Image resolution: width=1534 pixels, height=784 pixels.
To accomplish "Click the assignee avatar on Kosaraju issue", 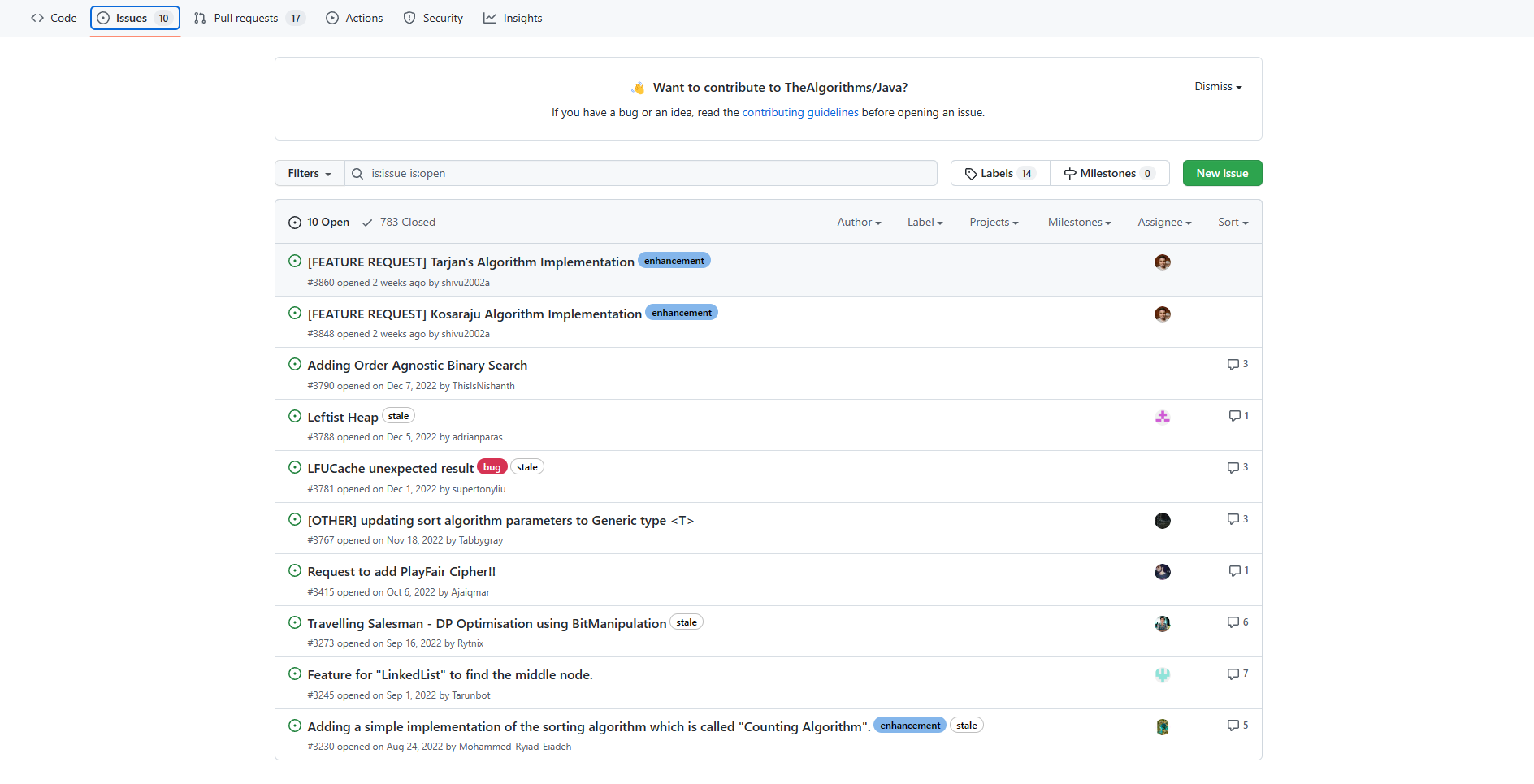I will tap(1163, 314).
